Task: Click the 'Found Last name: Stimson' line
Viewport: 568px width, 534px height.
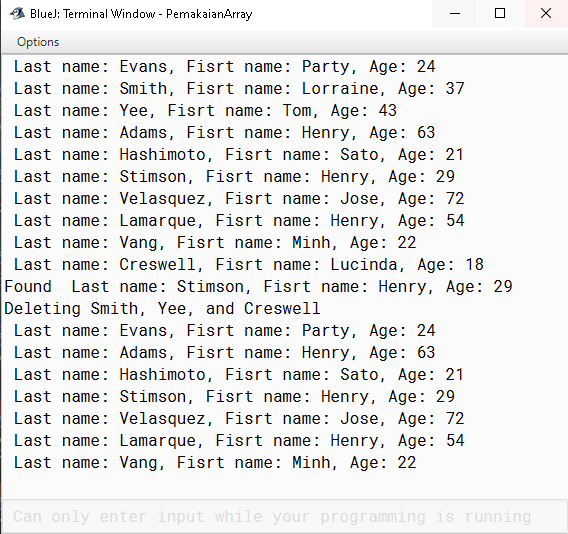Action: tap(258, 287)
